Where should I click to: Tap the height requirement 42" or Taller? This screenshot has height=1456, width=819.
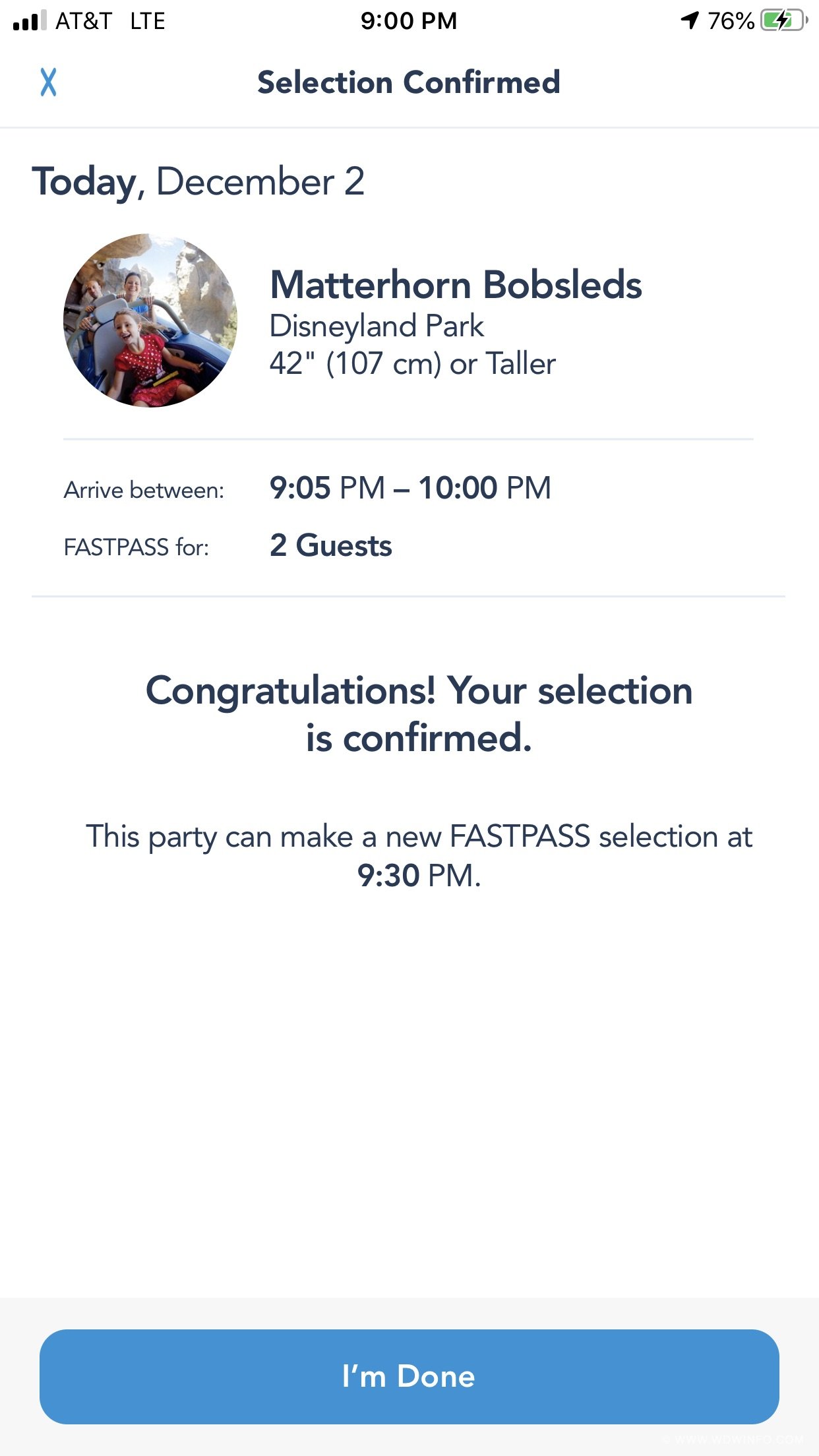[x=413, y=363]
